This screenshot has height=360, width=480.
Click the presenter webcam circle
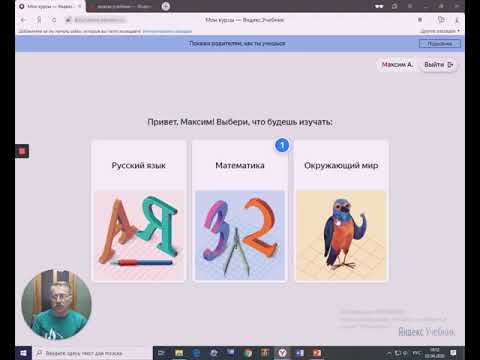[56, 305]
